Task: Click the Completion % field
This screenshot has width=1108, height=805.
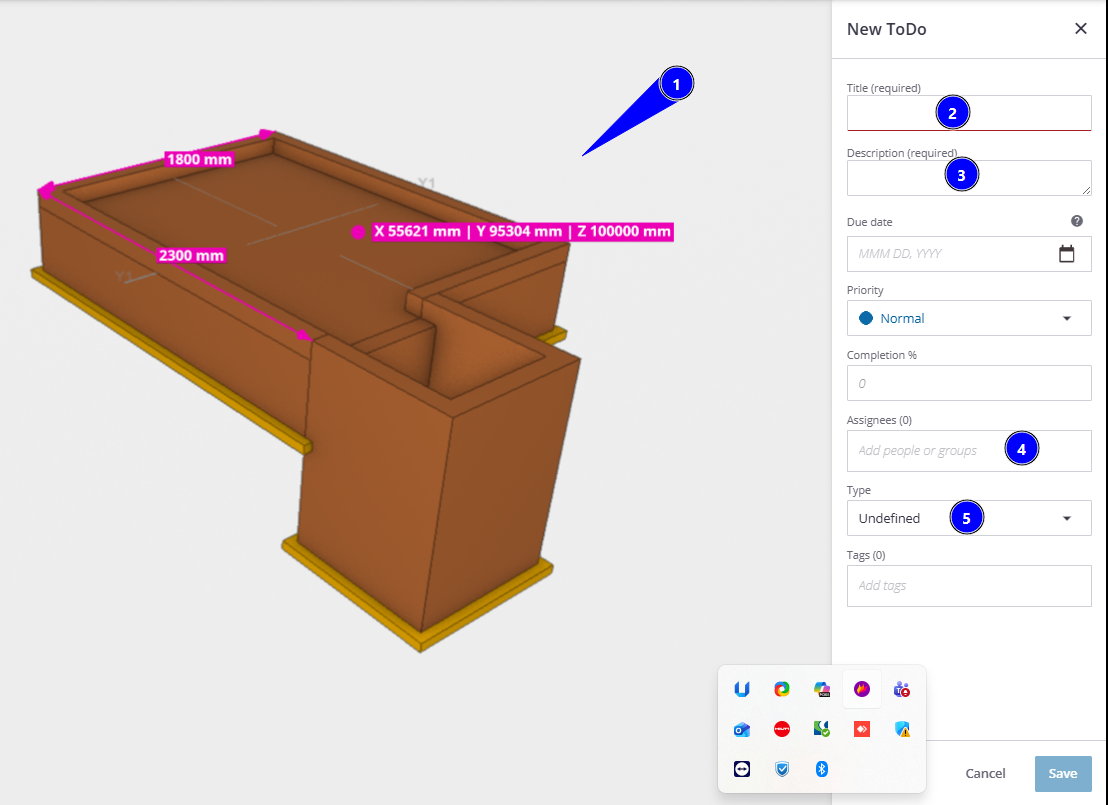Action: pyautogui.click(x=968, y=383)
